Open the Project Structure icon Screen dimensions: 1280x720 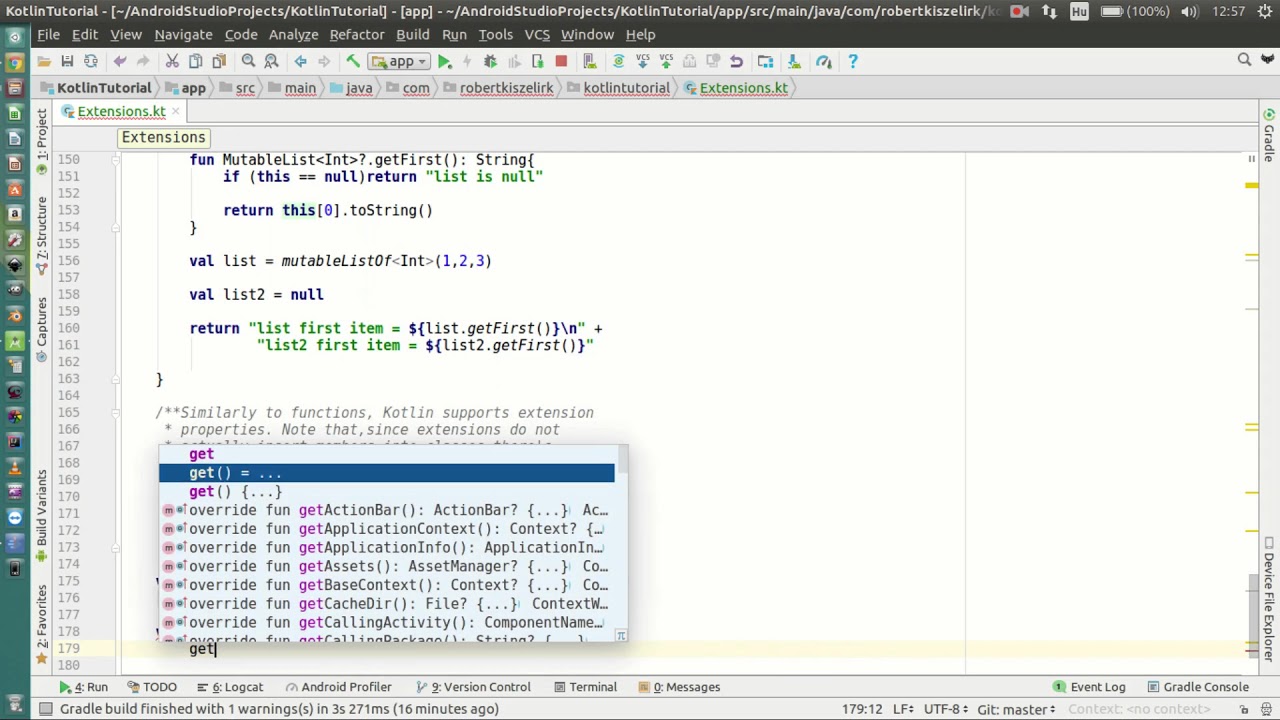pyautogui.click(x=765, y=61)
